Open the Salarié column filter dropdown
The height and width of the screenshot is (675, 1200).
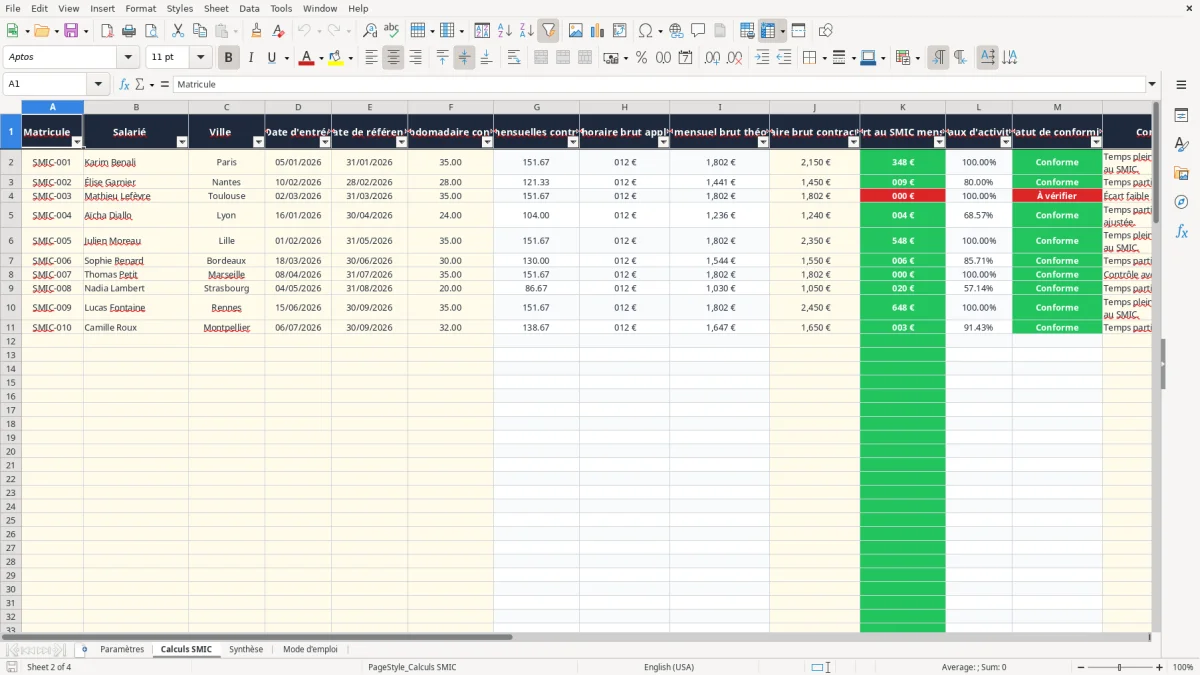[x=182, y=142]
